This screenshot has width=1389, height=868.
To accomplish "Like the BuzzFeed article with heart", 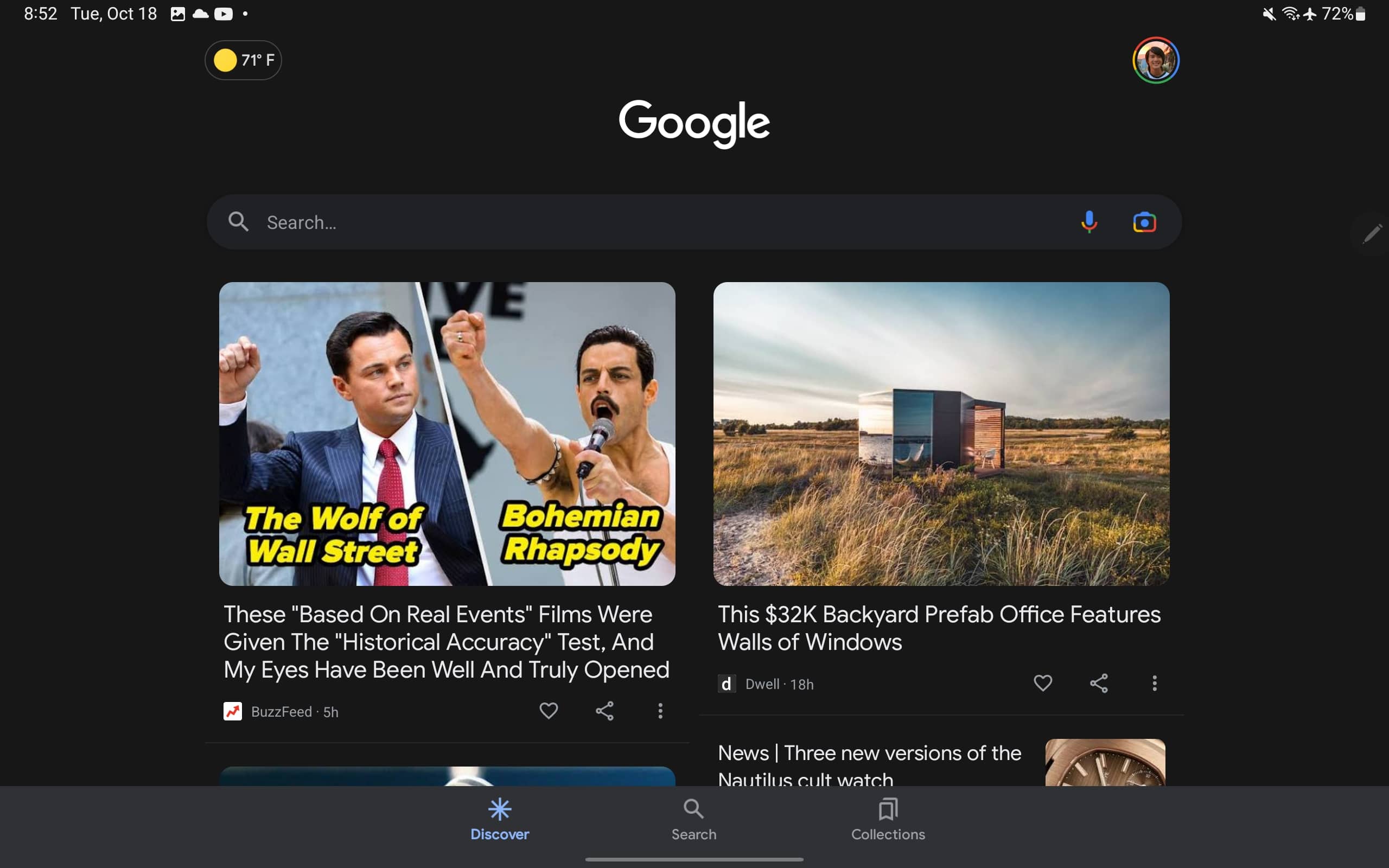I will (548, 711).
